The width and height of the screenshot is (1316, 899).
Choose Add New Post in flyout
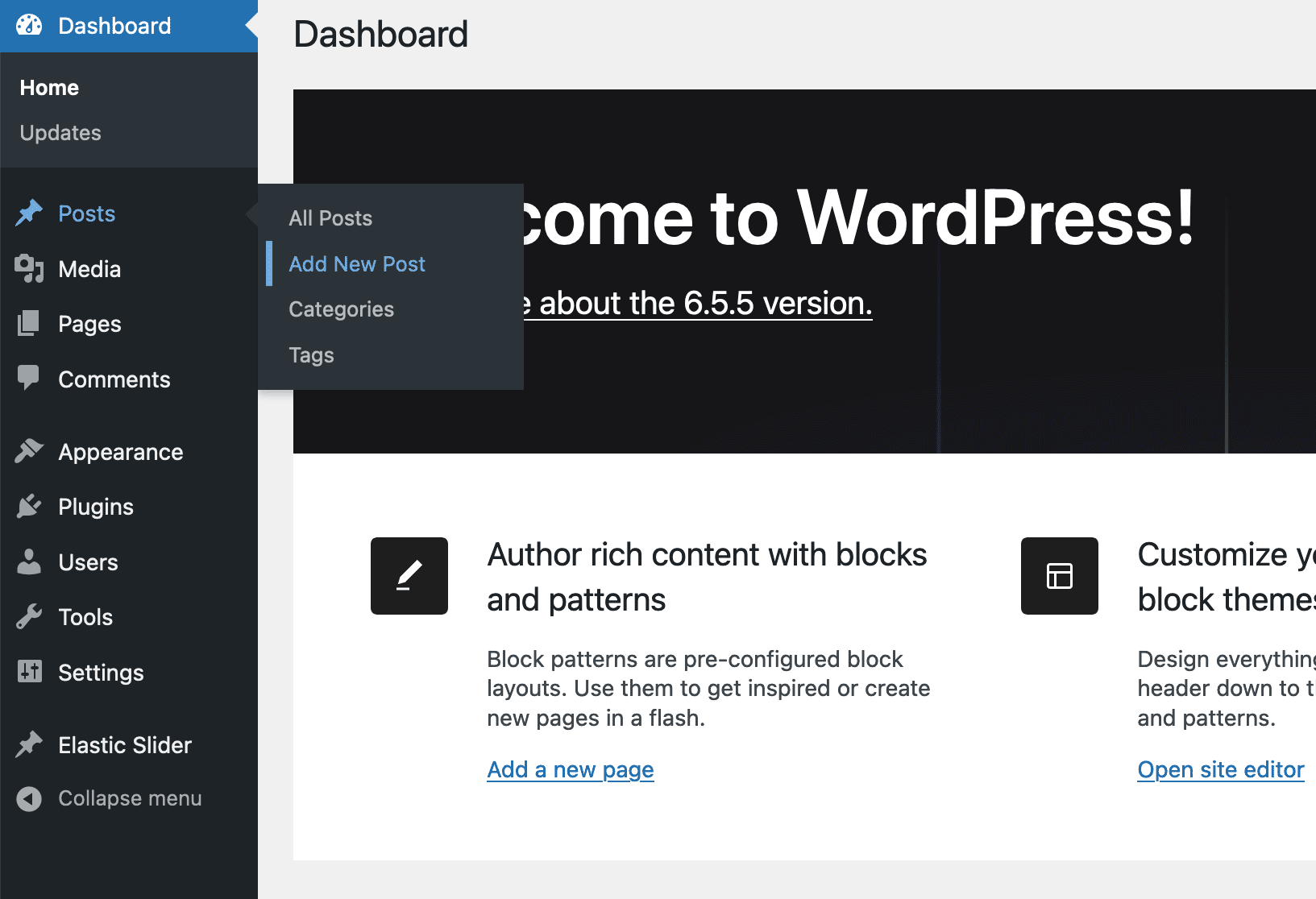coord(357,264)
